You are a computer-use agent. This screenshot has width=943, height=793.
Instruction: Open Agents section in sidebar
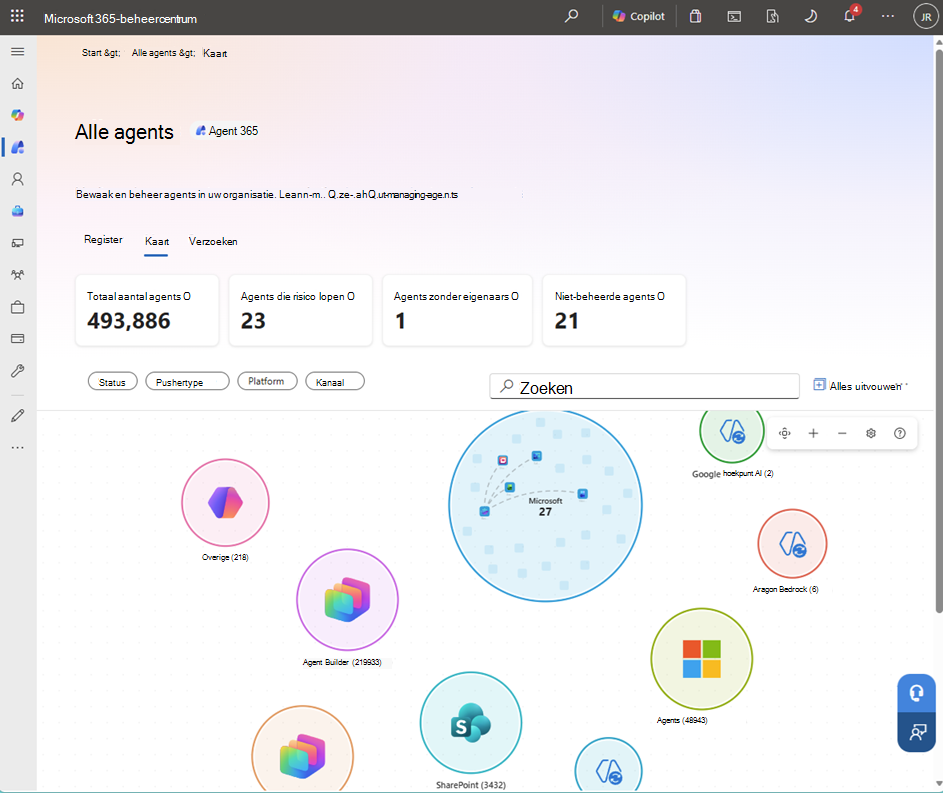[x=18, y=147]
